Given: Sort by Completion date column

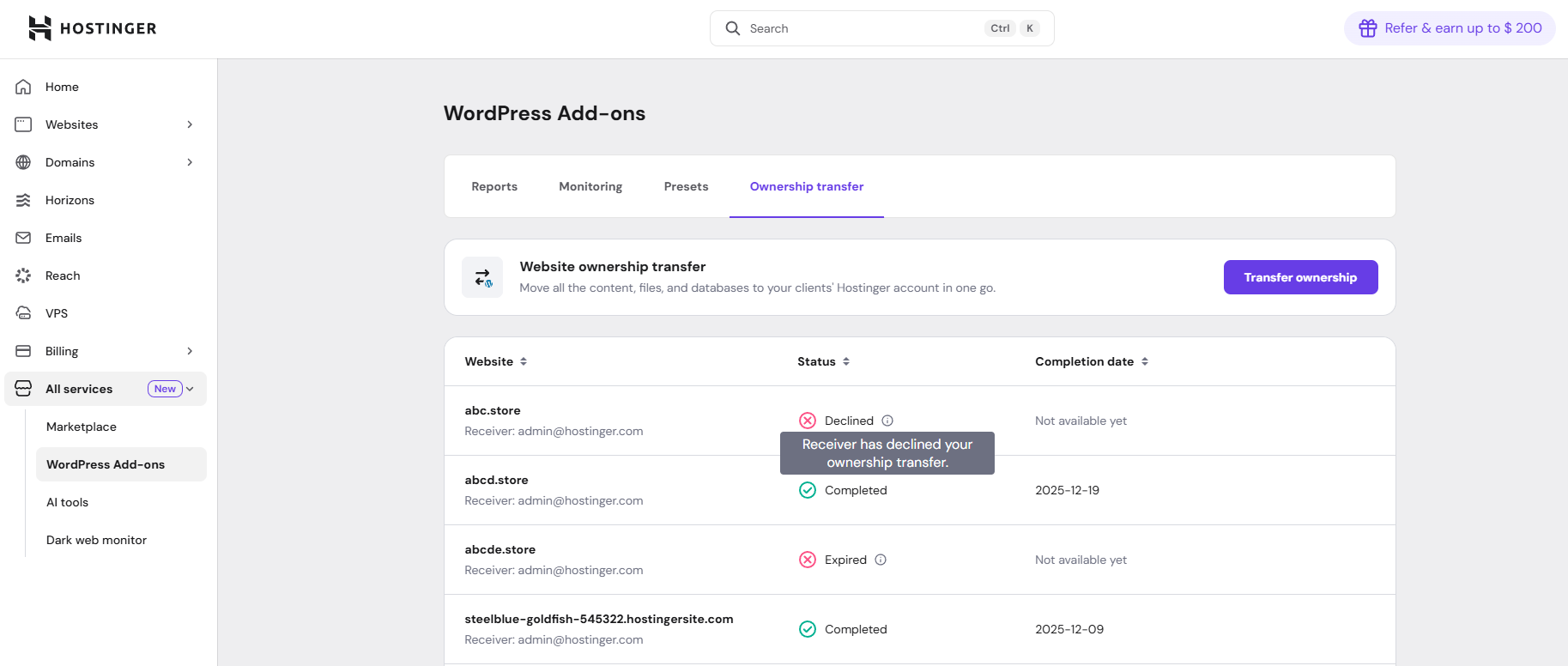Looking at the screenshot, I should click(1145, 361).
